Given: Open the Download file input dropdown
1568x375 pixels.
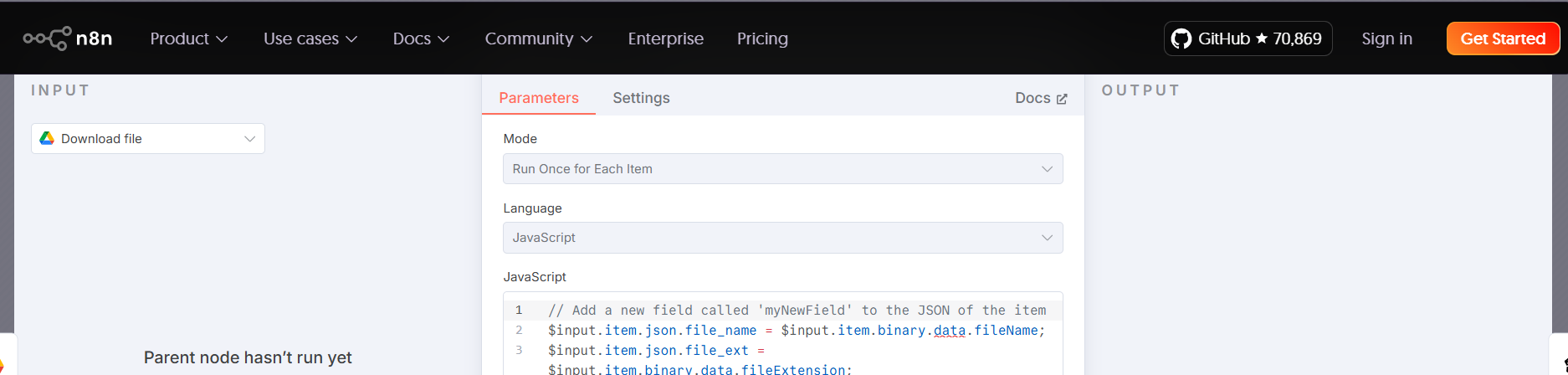Looking at the screenshot, I should tap(148, 139).
